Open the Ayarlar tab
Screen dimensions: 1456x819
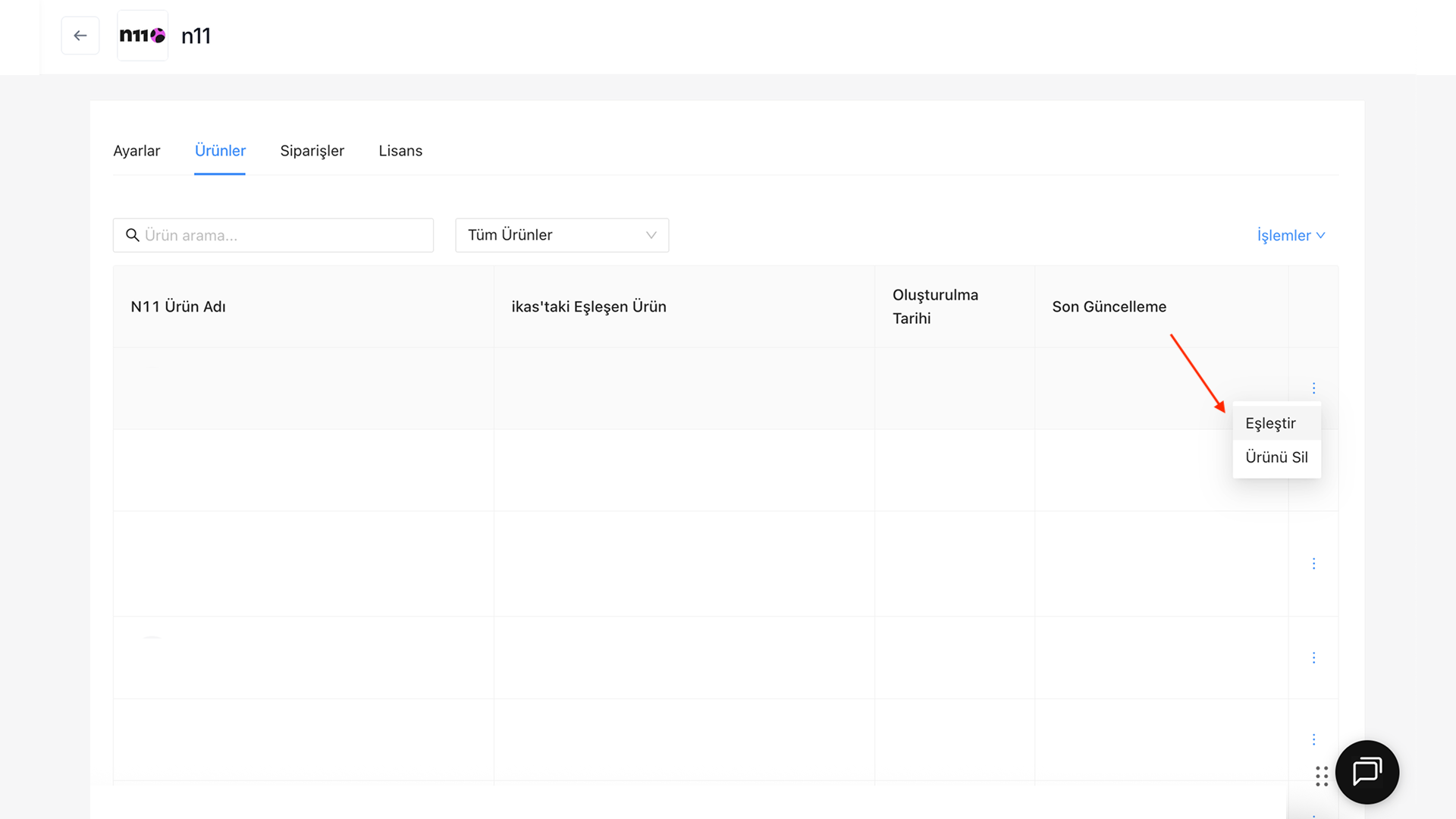point(136,151)
